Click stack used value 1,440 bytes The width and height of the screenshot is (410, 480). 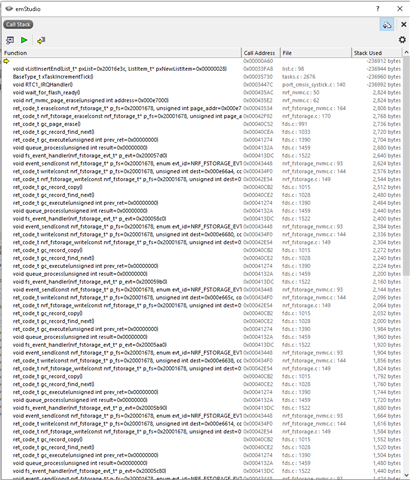[x=387, y=471]
